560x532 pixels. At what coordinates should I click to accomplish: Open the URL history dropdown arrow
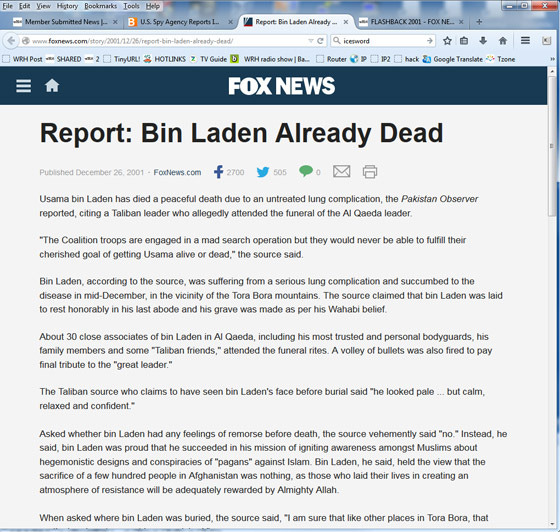pyautogui.click(x=311, y=41)
